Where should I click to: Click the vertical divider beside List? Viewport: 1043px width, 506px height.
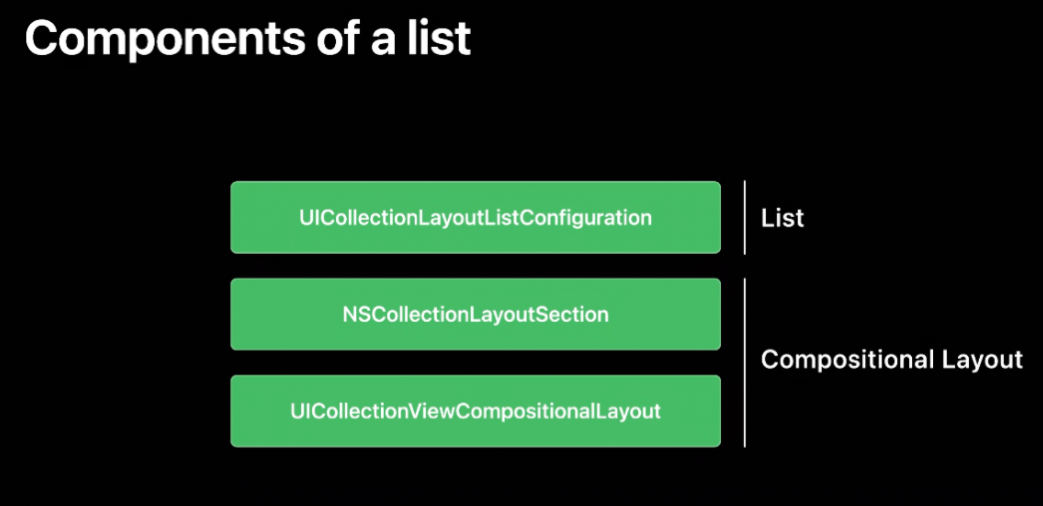click(745, 217)
